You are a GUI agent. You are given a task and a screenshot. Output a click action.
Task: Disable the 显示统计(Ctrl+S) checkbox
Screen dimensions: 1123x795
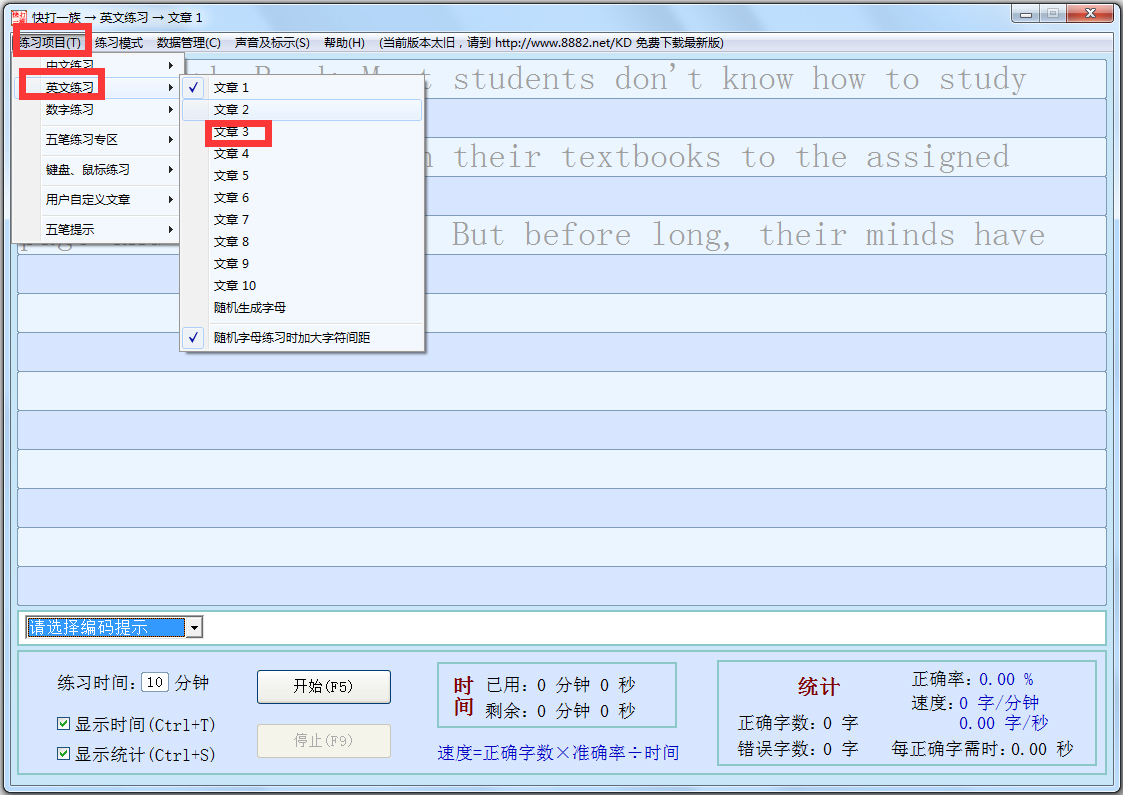click(x=63, y=752)
